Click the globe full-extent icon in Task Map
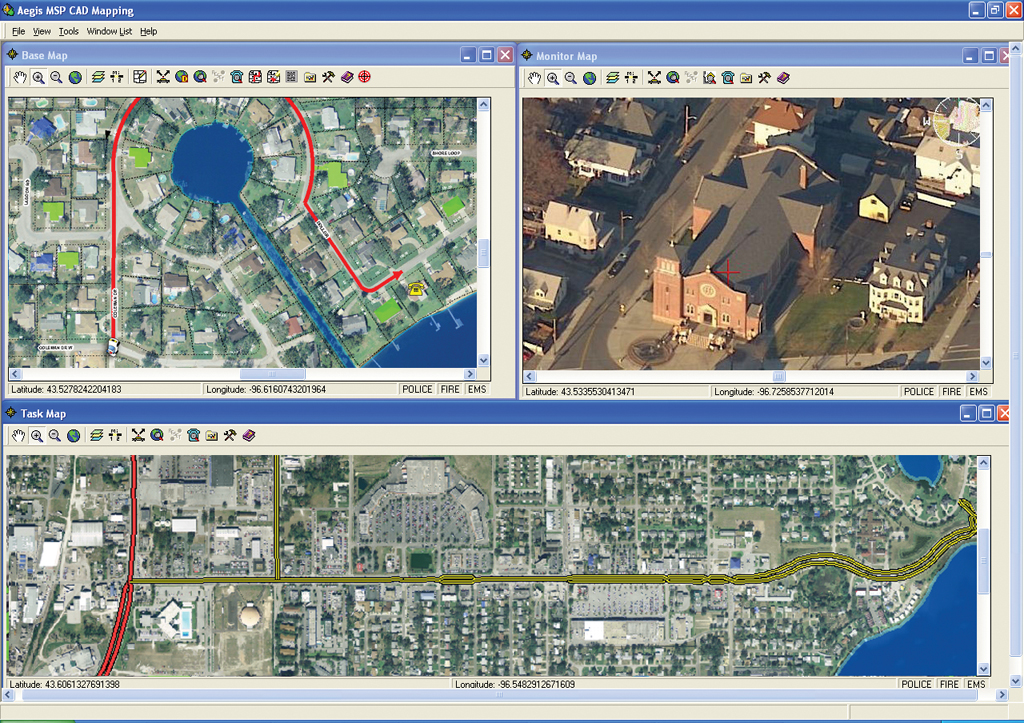Viewport: 1024px width, 723px height. [x=72, y=435]
